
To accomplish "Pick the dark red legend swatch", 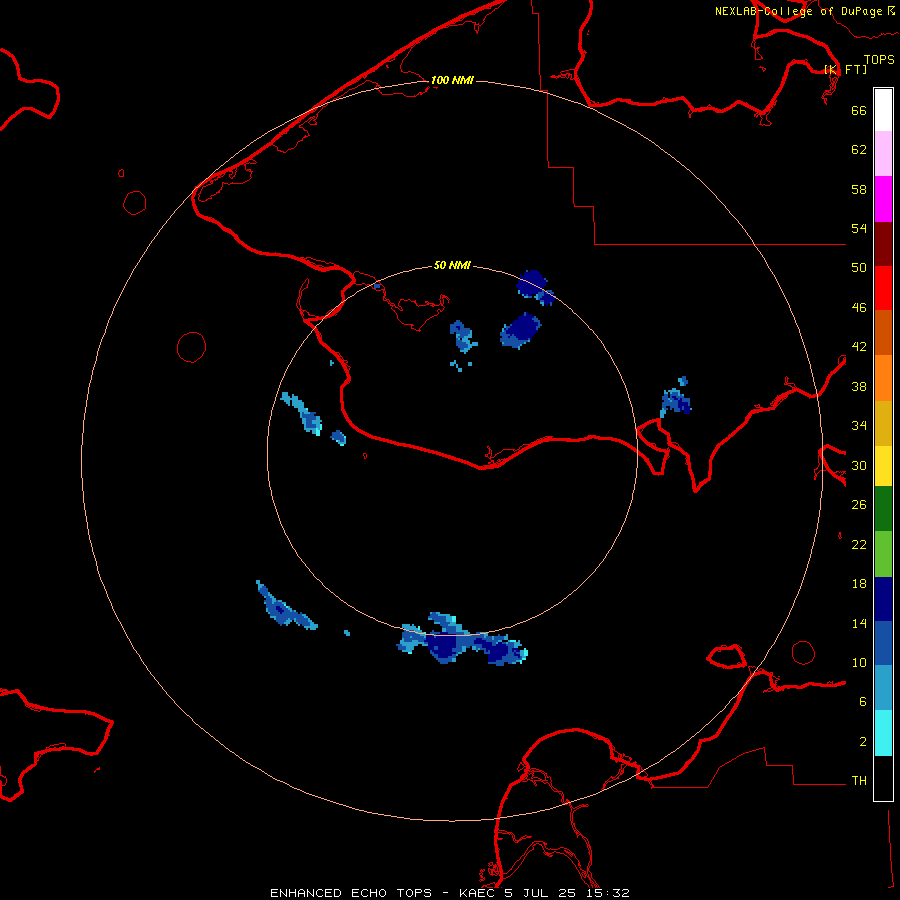I will (883, 244).
